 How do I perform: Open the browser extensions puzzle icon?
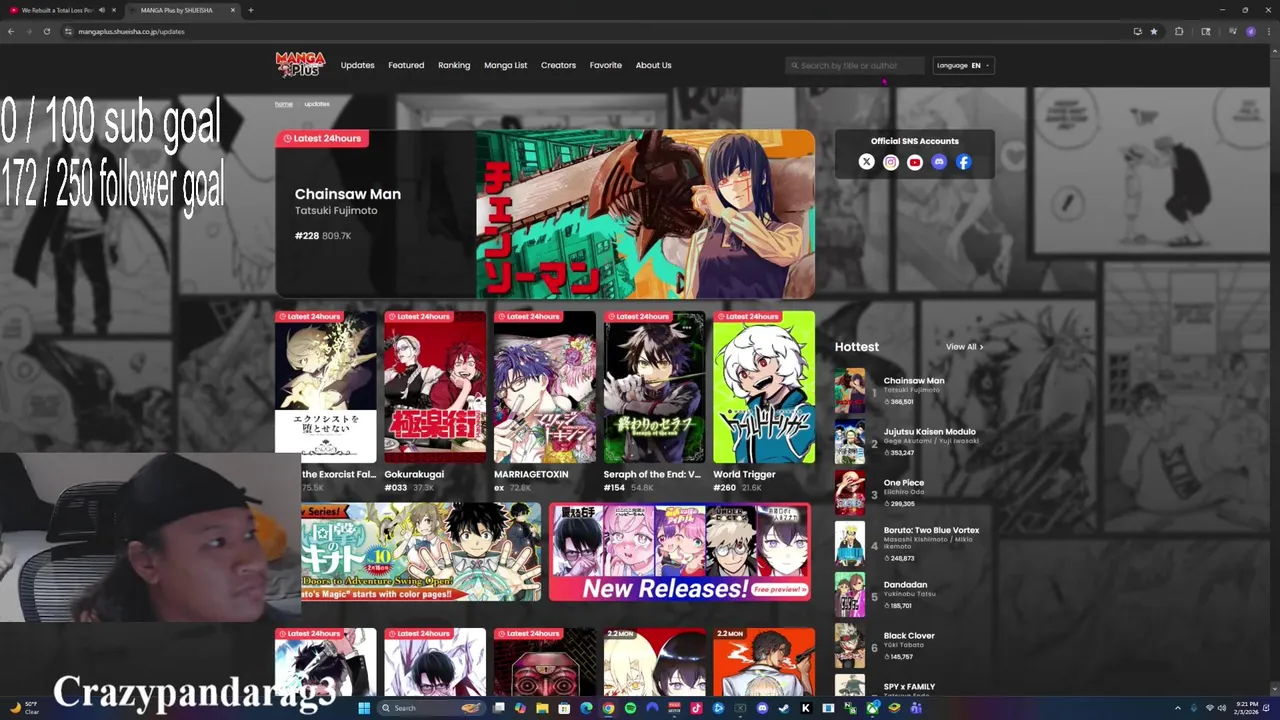click(1179, 31)
